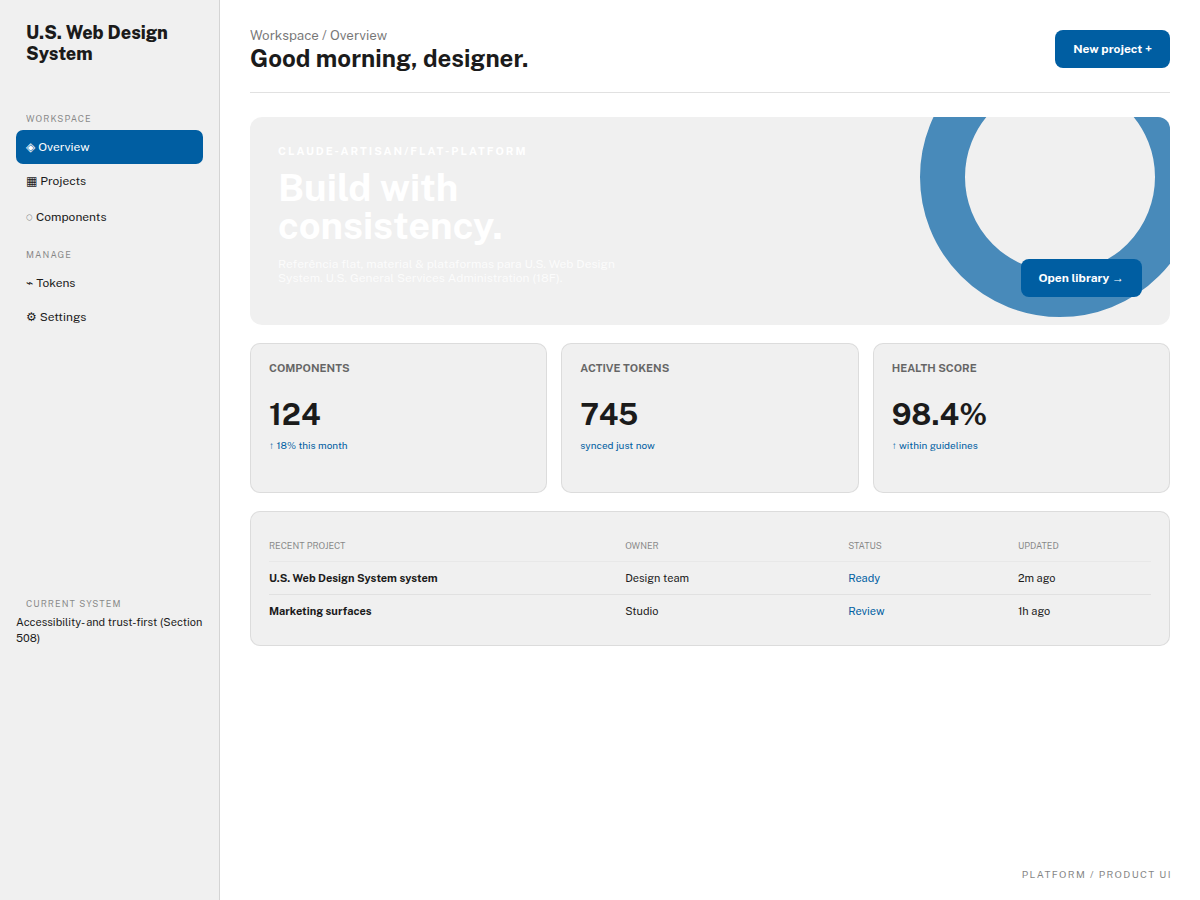The image size is (1200, 900).
Task: Click the Owner column header
Action: point(642,546)
